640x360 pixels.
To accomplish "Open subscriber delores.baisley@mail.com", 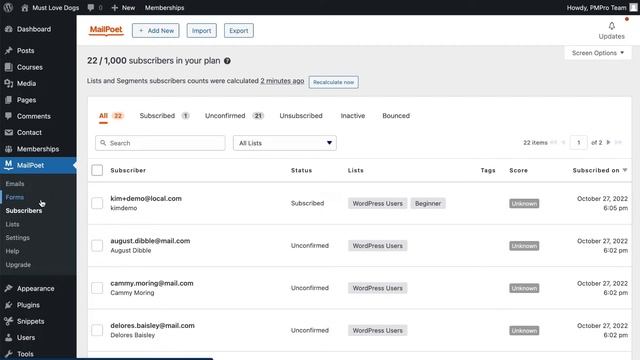I will coord(152,326).
